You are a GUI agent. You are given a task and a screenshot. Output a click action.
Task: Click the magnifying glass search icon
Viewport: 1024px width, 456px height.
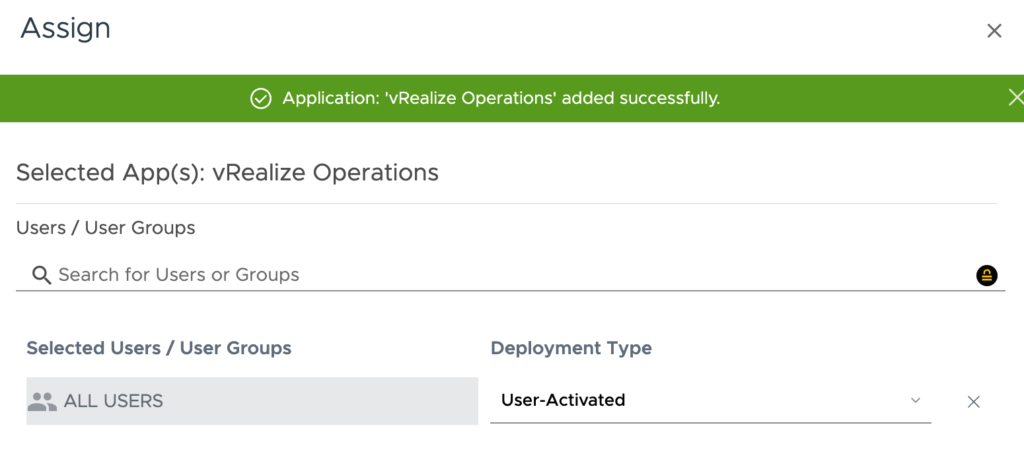pyautogui.click(x=41, y=275)
